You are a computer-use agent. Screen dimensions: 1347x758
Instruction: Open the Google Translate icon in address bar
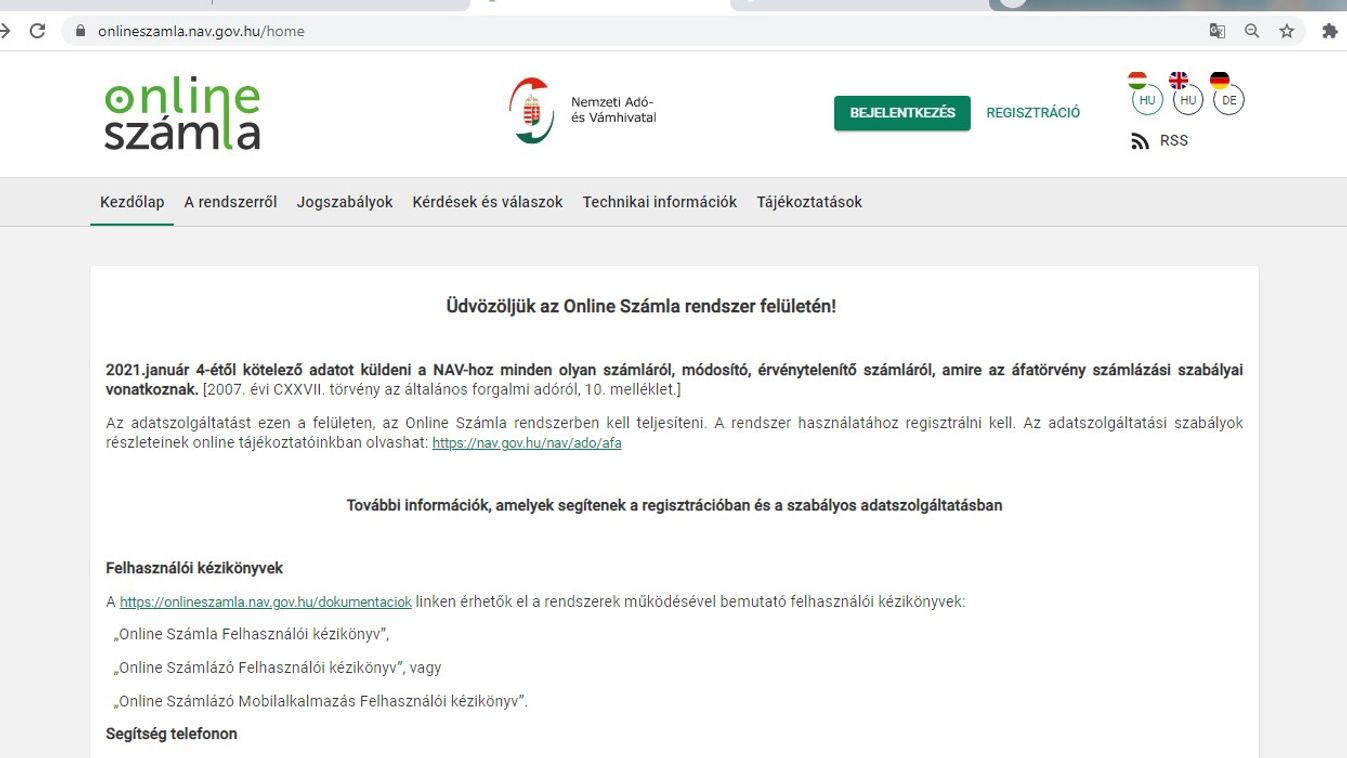pos(1217,31)
